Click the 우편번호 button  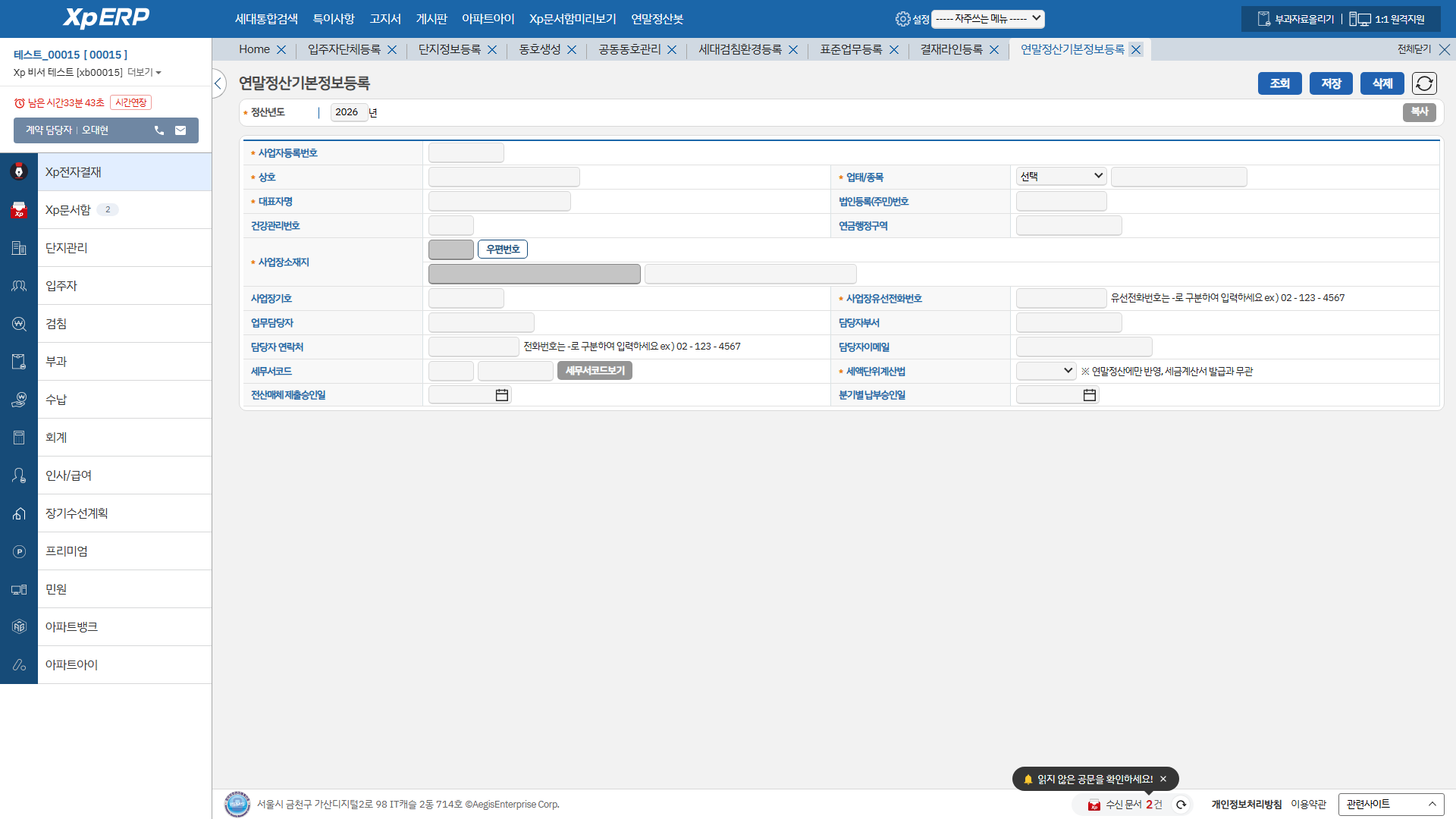click(x=502, y=249)
